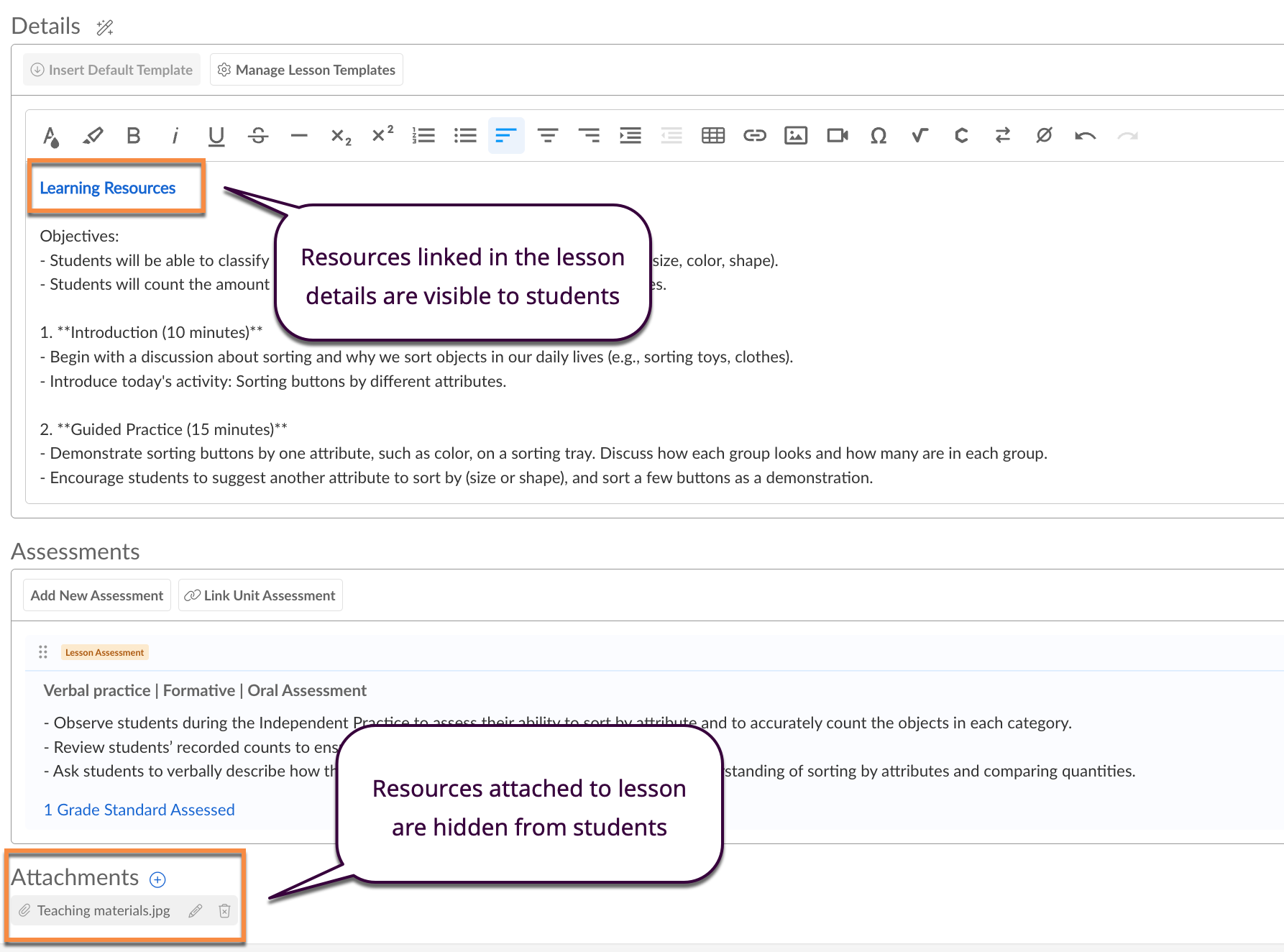Toggle underline formatting
The height and width of the screenshot is (952, 1284).
pyautogui.click(x=216, y=136)
